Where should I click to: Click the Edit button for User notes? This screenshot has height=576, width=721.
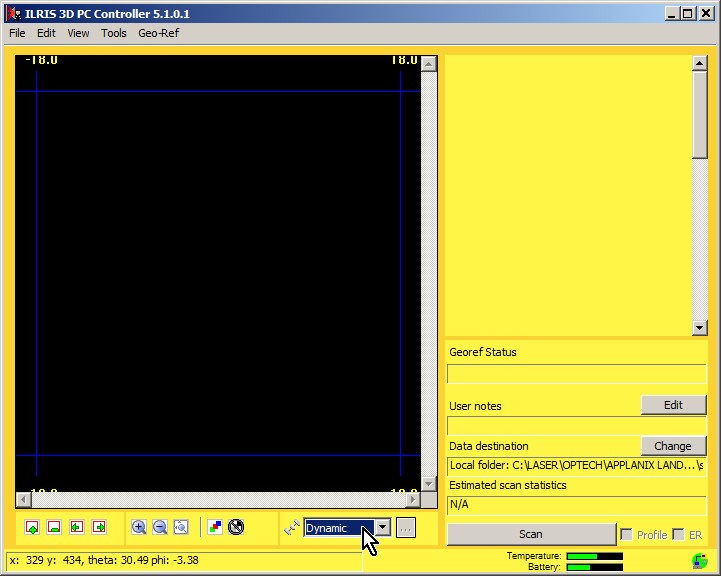coord(673,405)
